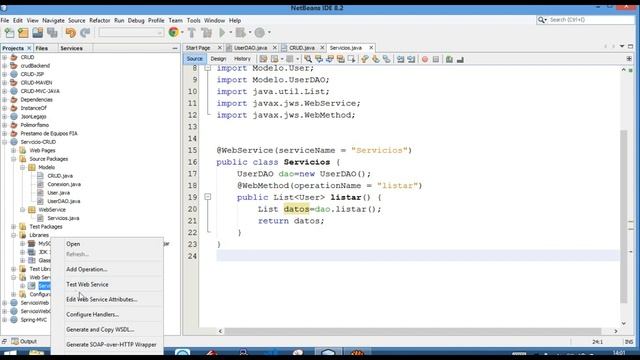640x360 pixels.
Task: Open the Debug Project dropdown arrow
Action: [x=250, y=33]
